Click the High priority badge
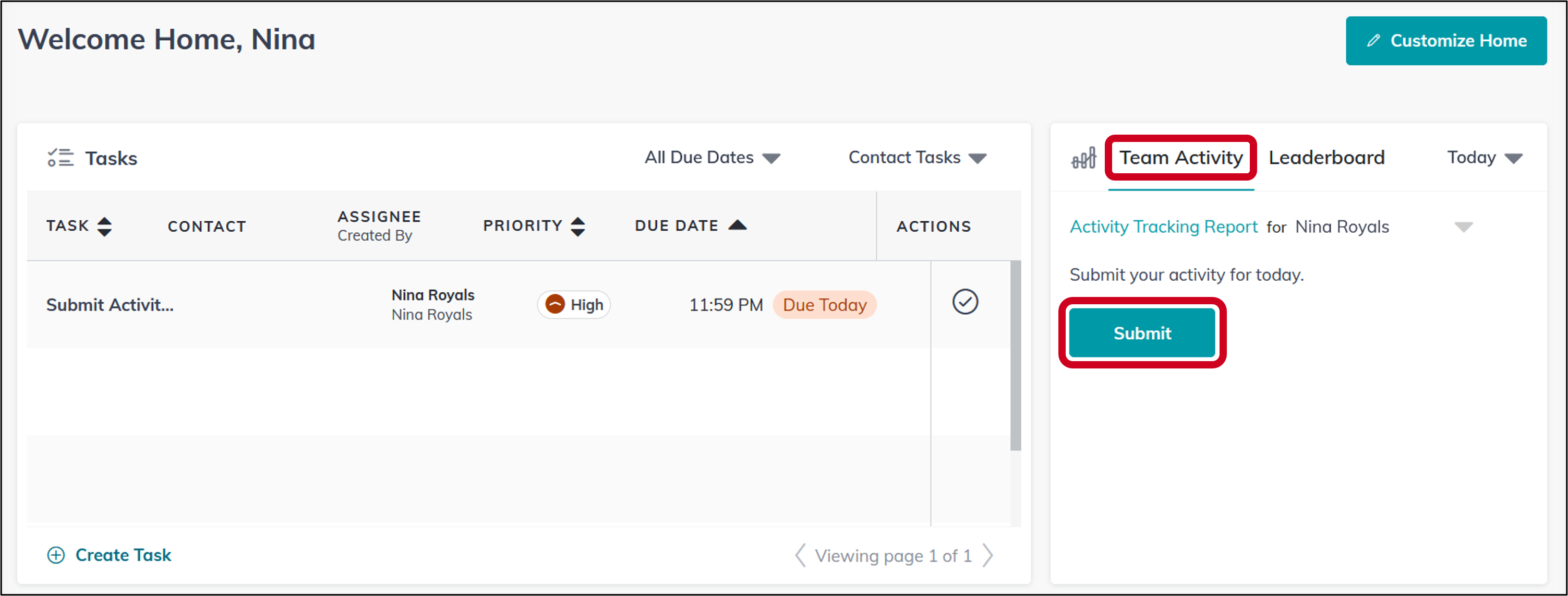Viewport: 1568px width, 596px height. (574, 304)
